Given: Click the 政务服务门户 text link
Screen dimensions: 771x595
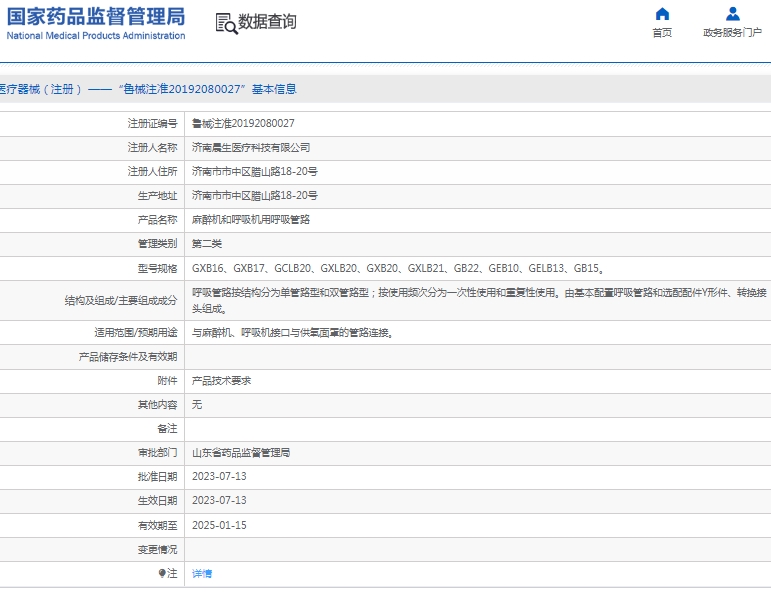Looking at the screenshot, I should pyautogui.click(x=732, y=32).
